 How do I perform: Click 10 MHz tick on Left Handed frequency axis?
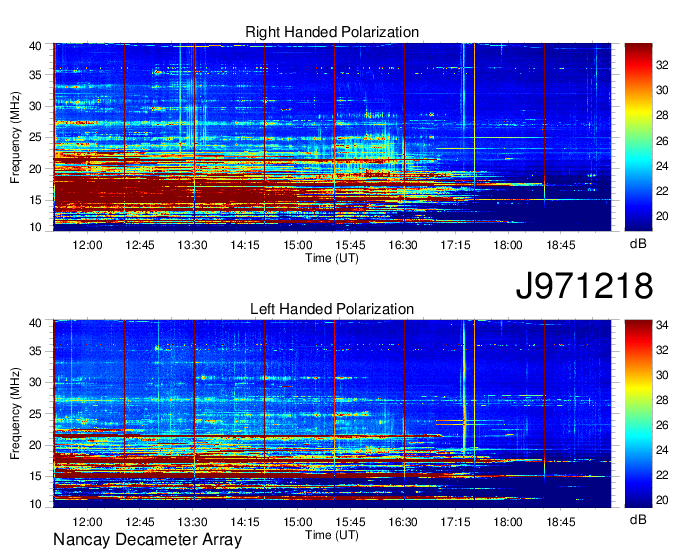35,504
